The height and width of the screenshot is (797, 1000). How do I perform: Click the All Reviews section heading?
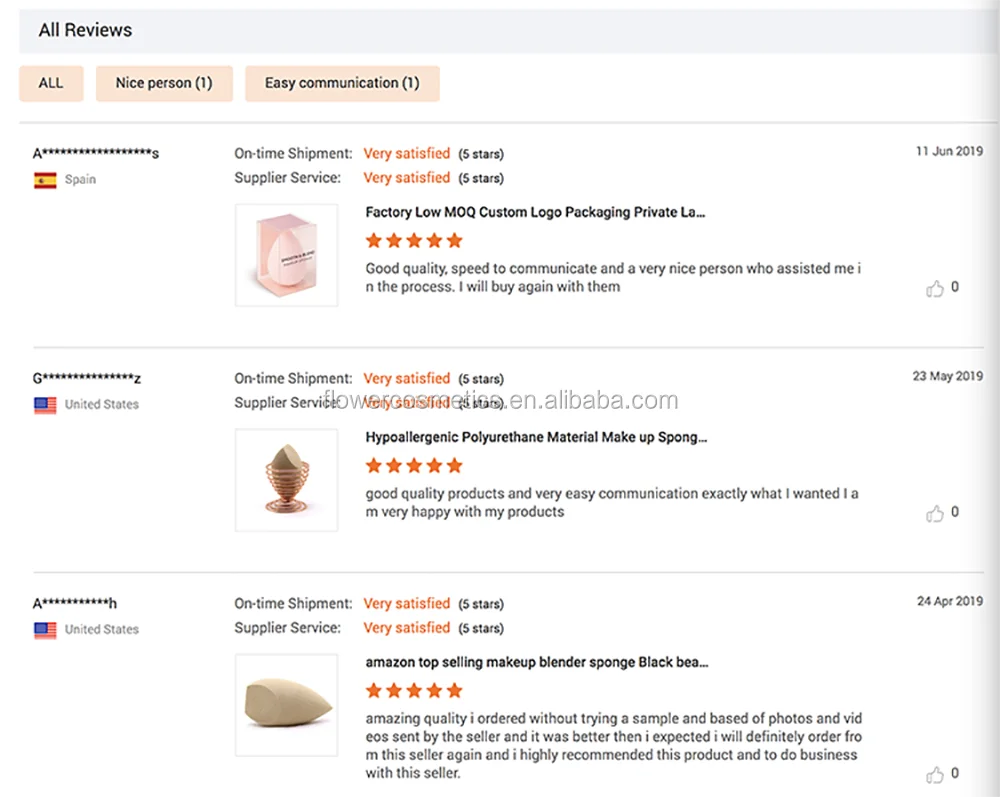tap(85, 30)
